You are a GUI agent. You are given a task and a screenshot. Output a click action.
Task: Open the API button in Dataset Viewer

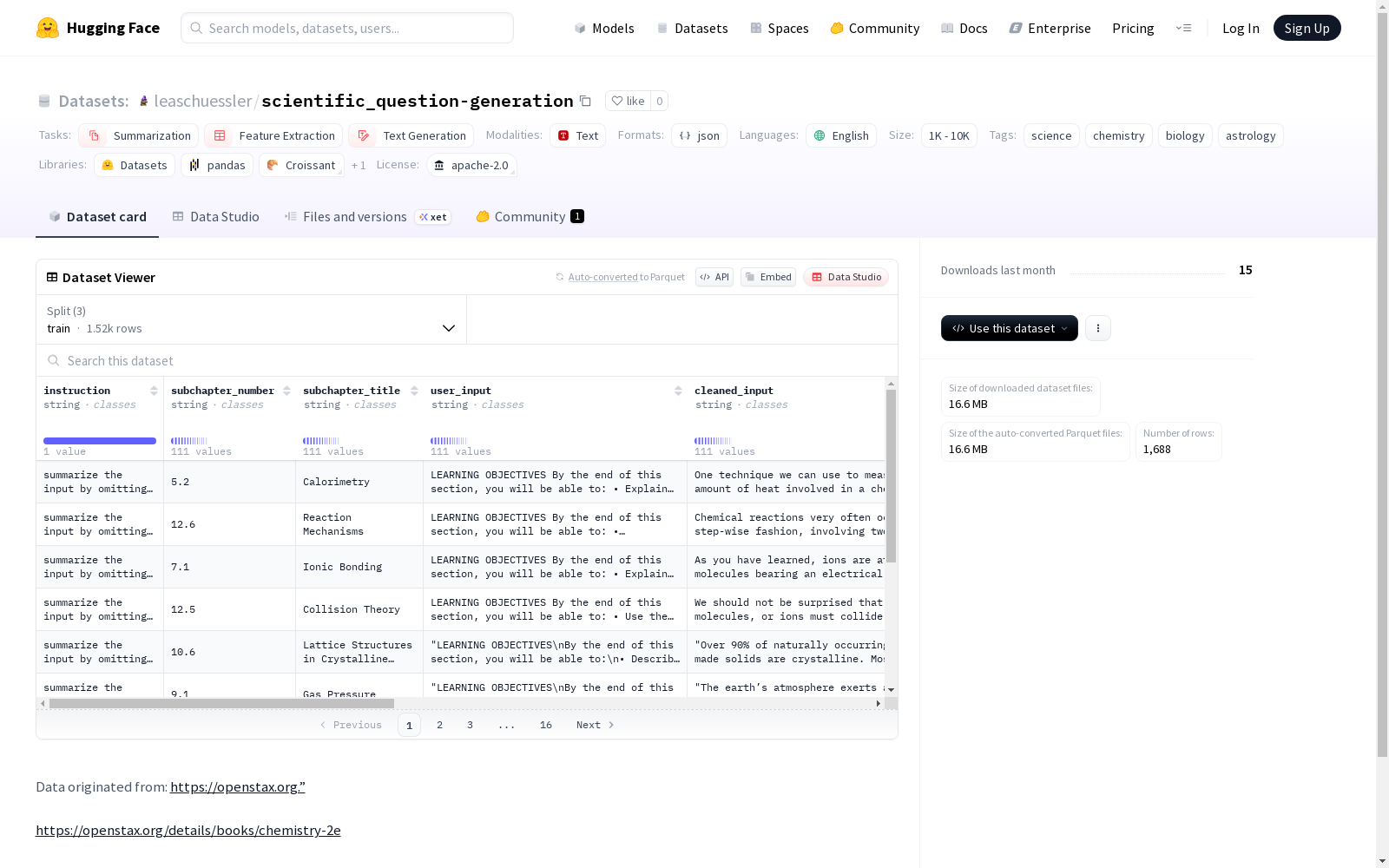(714, 277)
